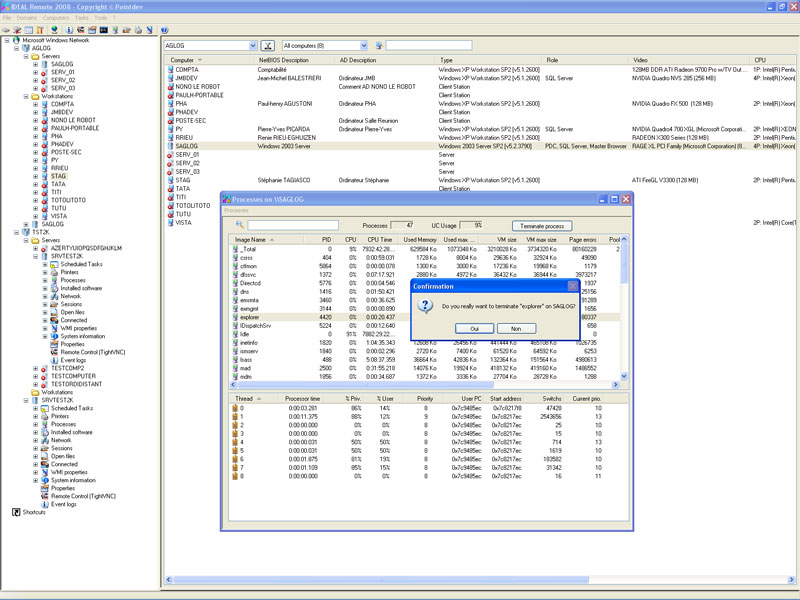Expand the TESTCOMP2 tree node
Screen dimensions: 800x600
coord(35,368)
